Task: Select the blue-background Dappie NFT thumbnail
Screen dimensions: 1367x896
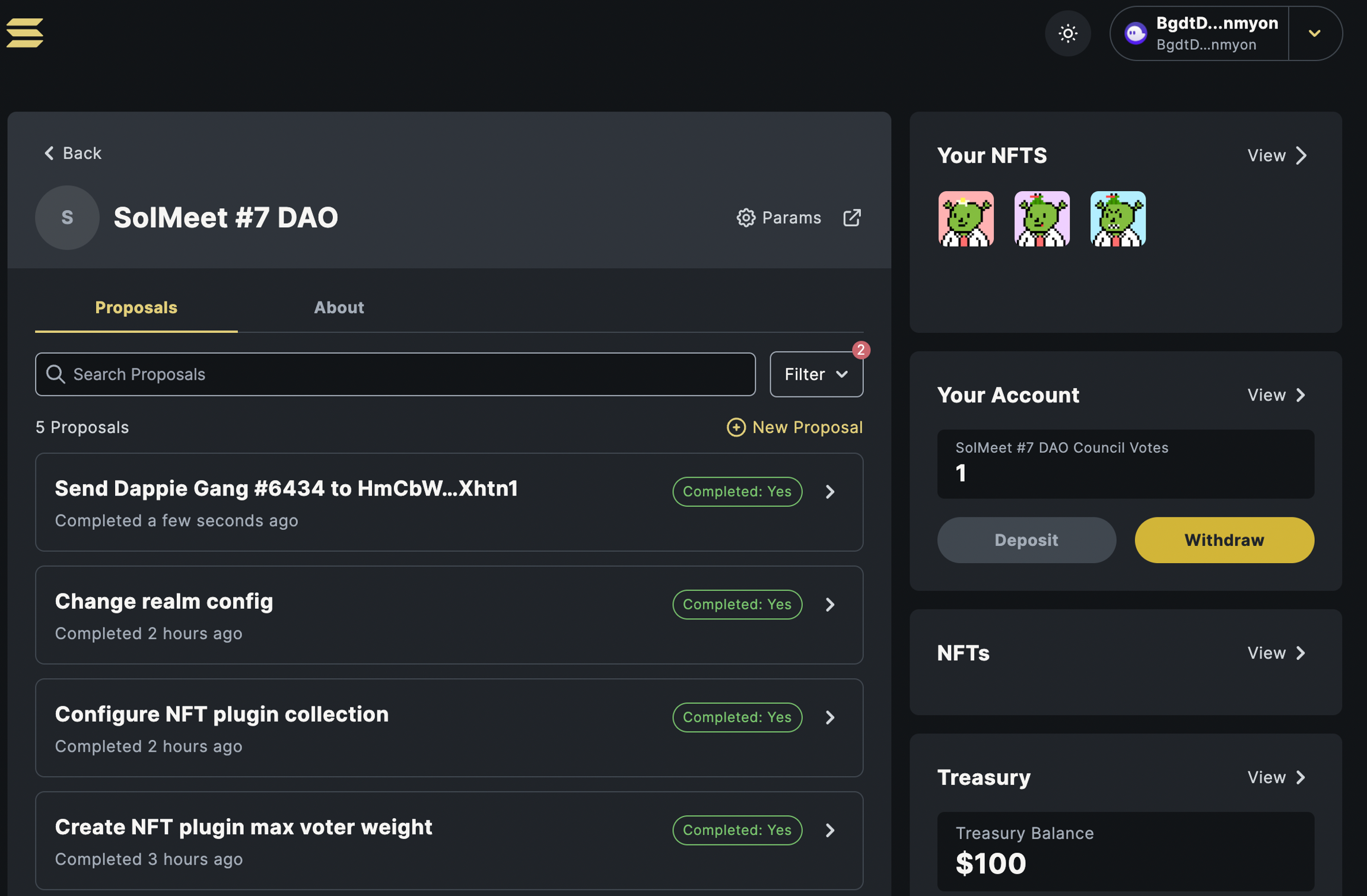Action: 1117,219
